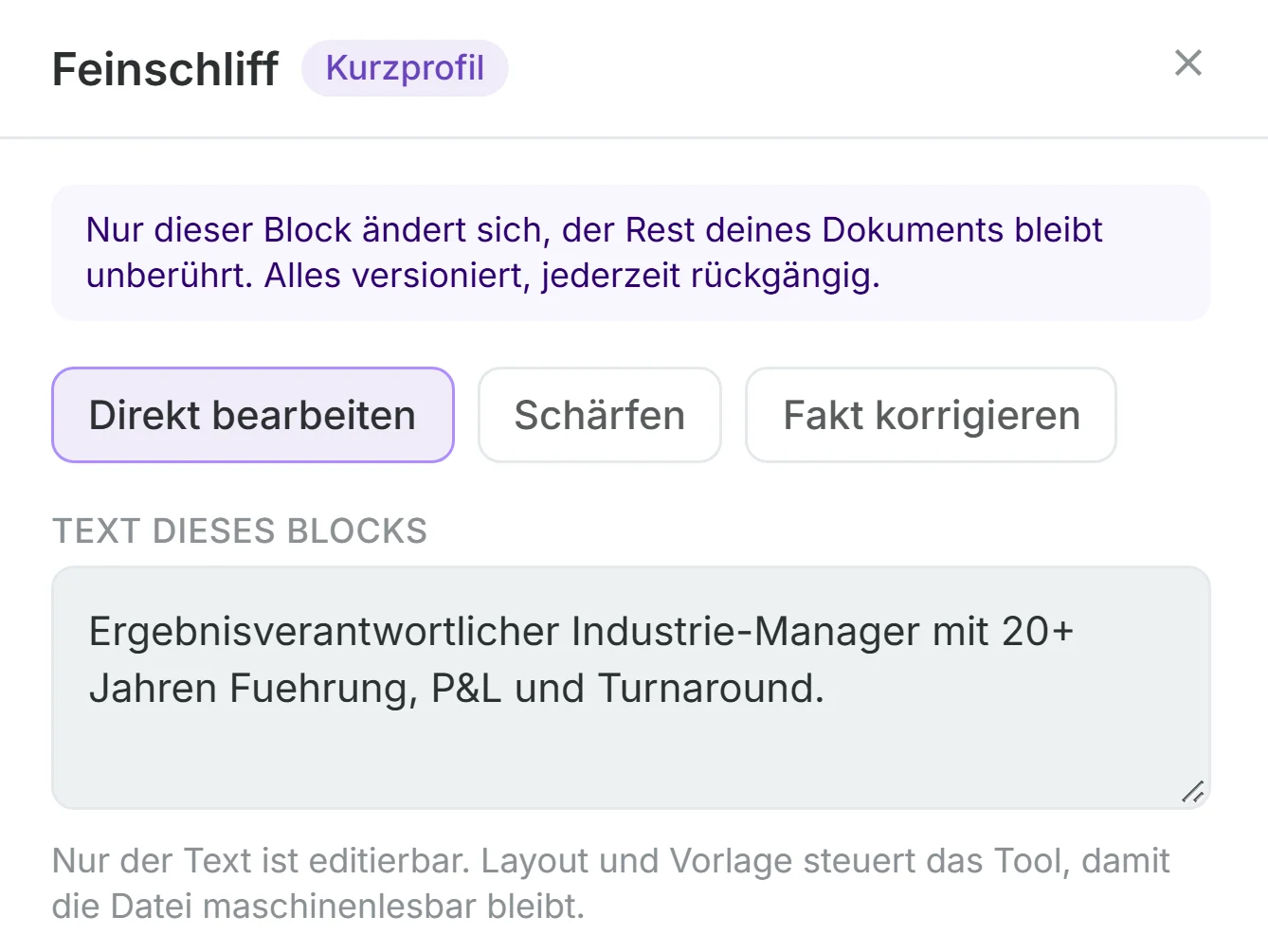The height and width of the screenshot is (952, 1268).
Task: Click into the block text area
Action: tap(631, 688)
